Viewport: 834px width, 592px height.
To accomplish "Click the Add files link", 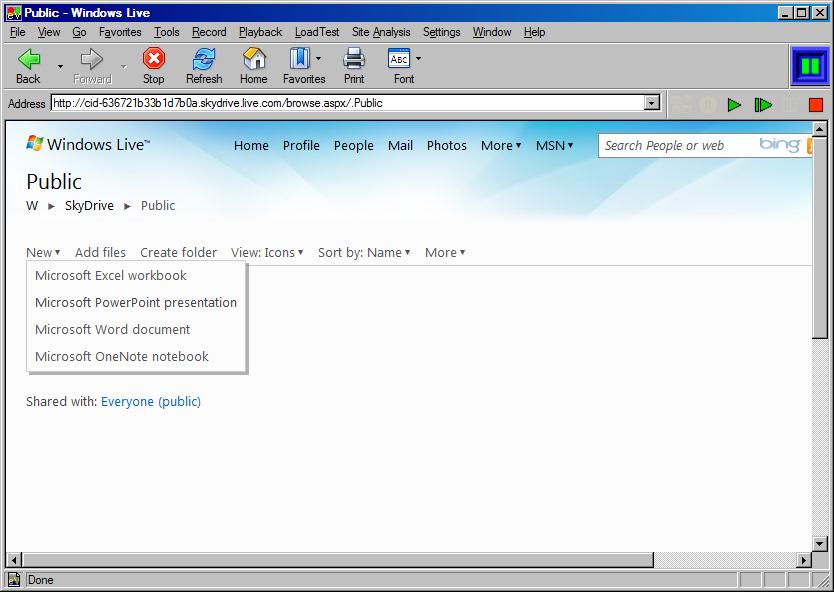I will 101,253.
